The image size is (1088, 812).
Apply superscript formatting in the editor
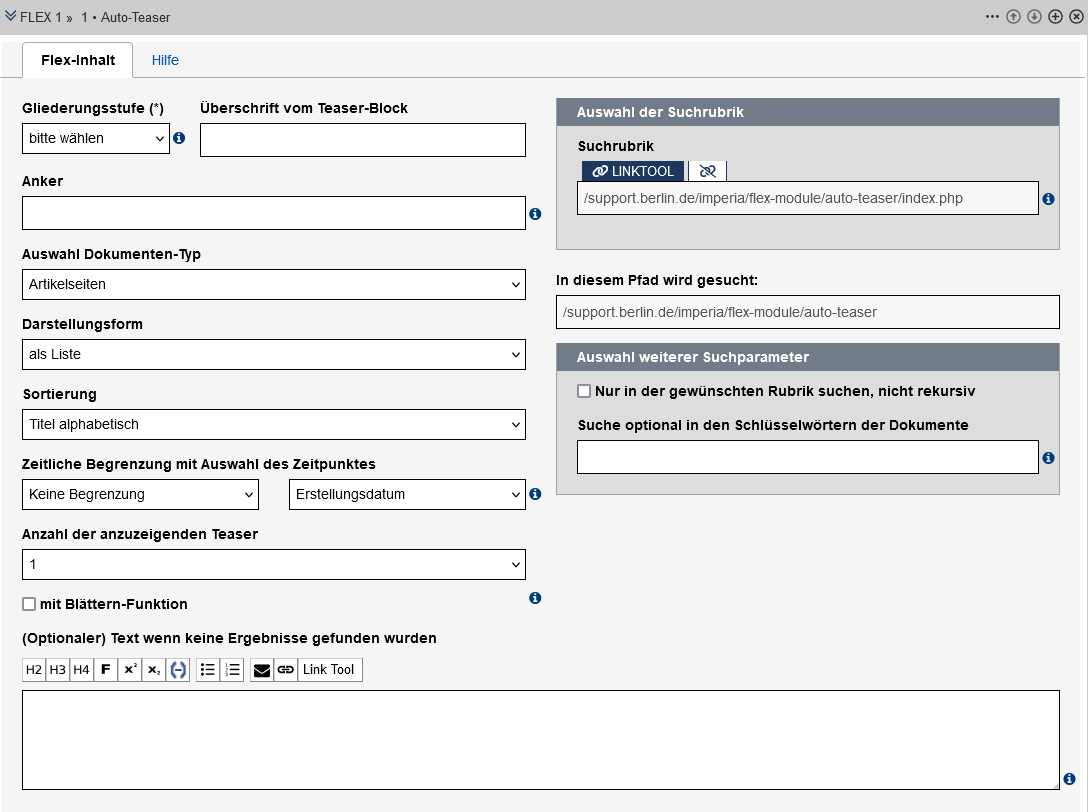coord(130,670)
